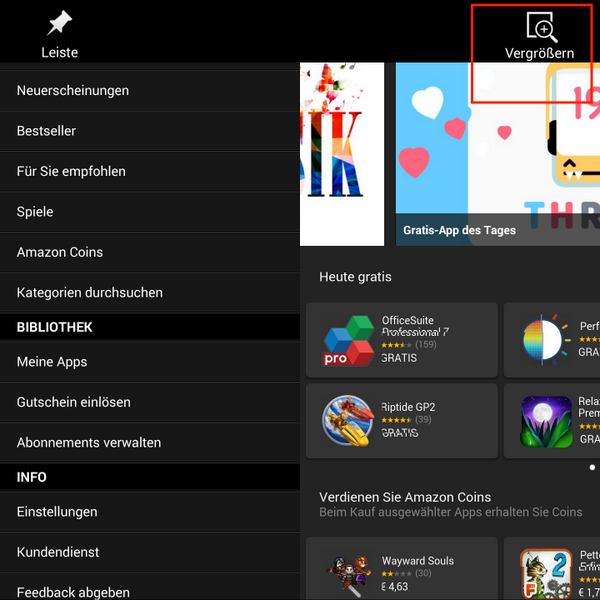Tap the € 4,63 price of Wayward Souls
The width and height of the screenshot is (600, 600).
click(395, 587)
